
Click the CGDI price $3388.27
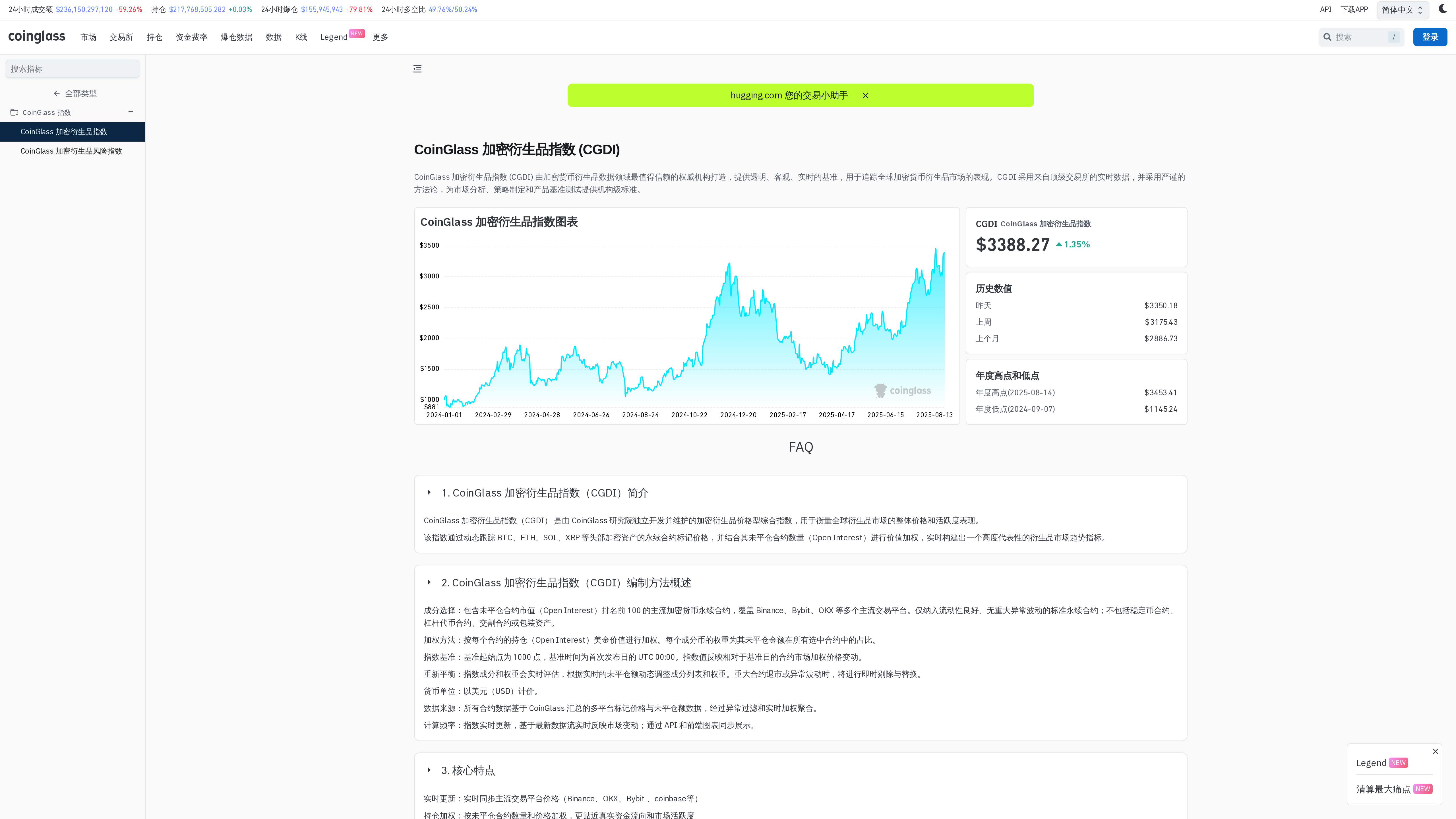tap(1012, 245)
